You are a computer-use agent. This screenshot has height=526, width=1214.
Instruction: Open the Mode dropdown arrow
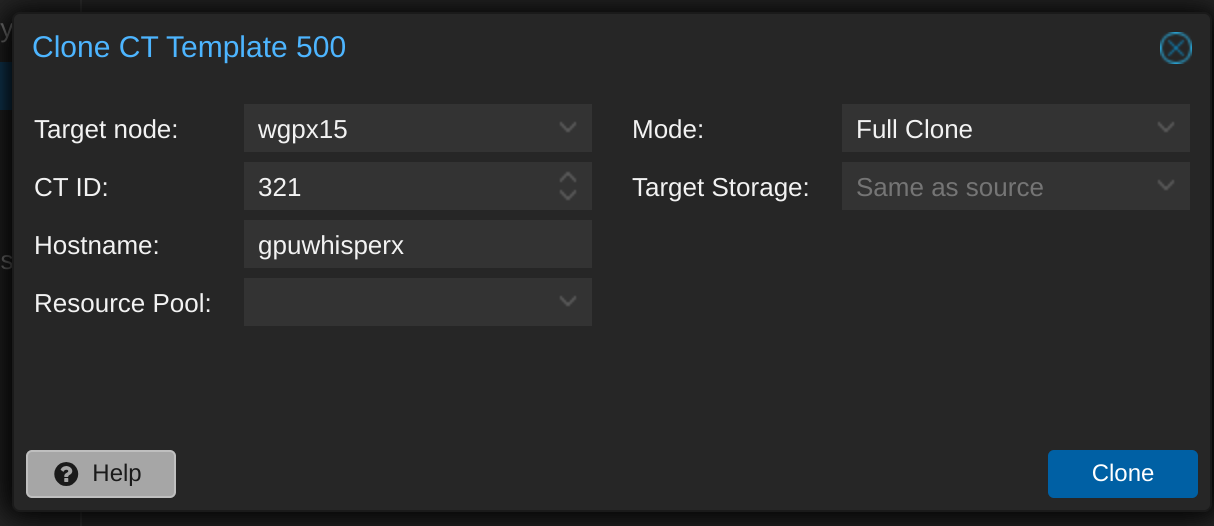pyautogui.click(x=1166, y=128)
